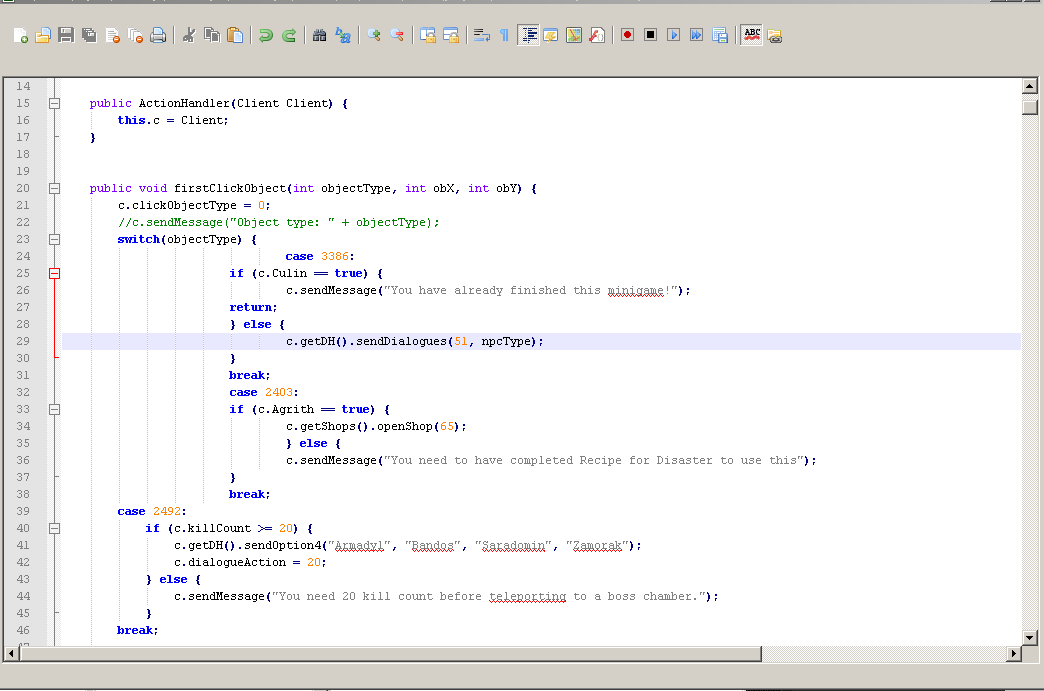Start recording a macro

pyautogui.click(x=627, y=35)
